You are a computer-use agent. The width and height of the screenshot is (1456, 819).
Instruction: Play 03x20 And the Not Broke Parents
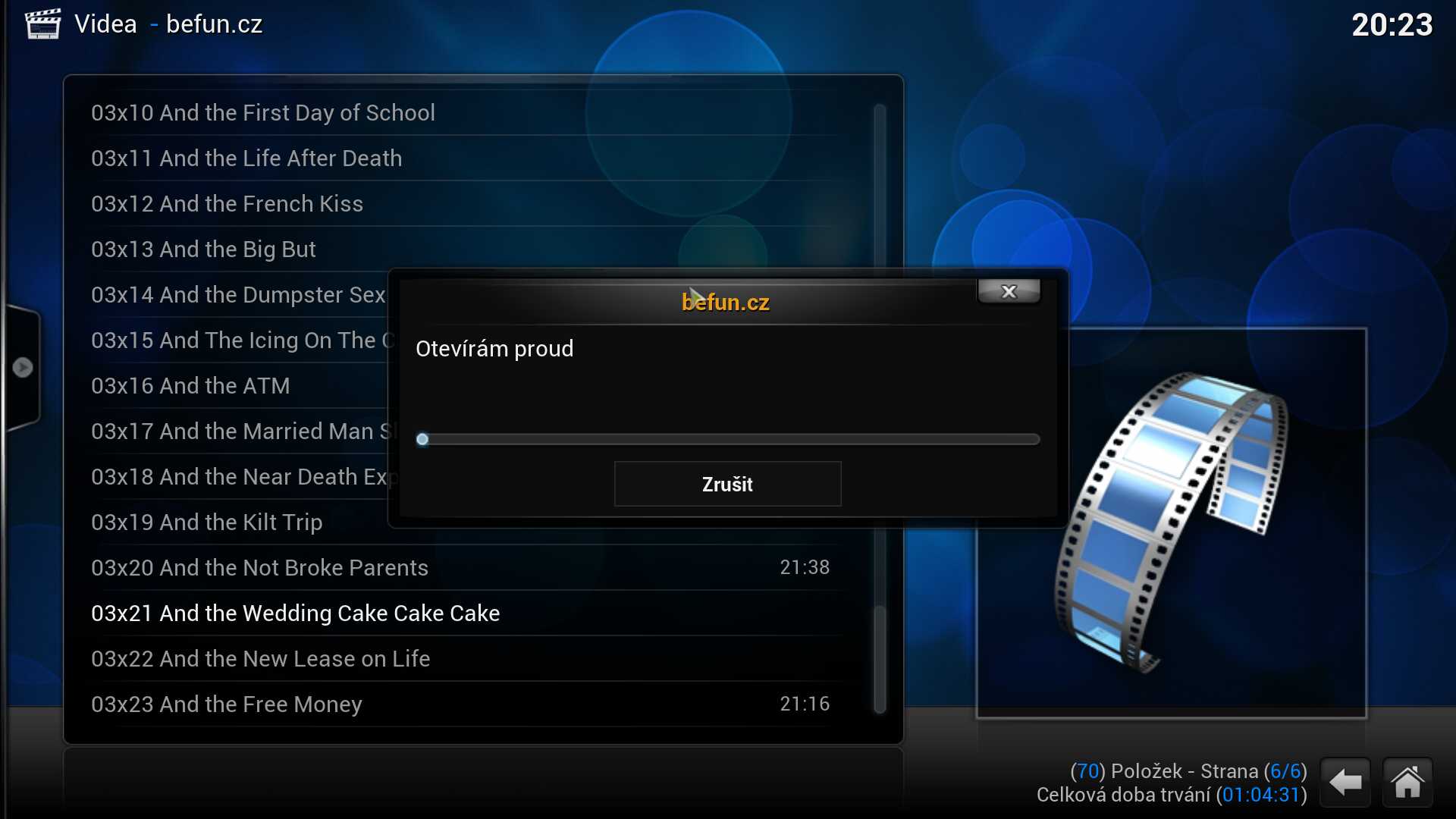click(259, 568)
